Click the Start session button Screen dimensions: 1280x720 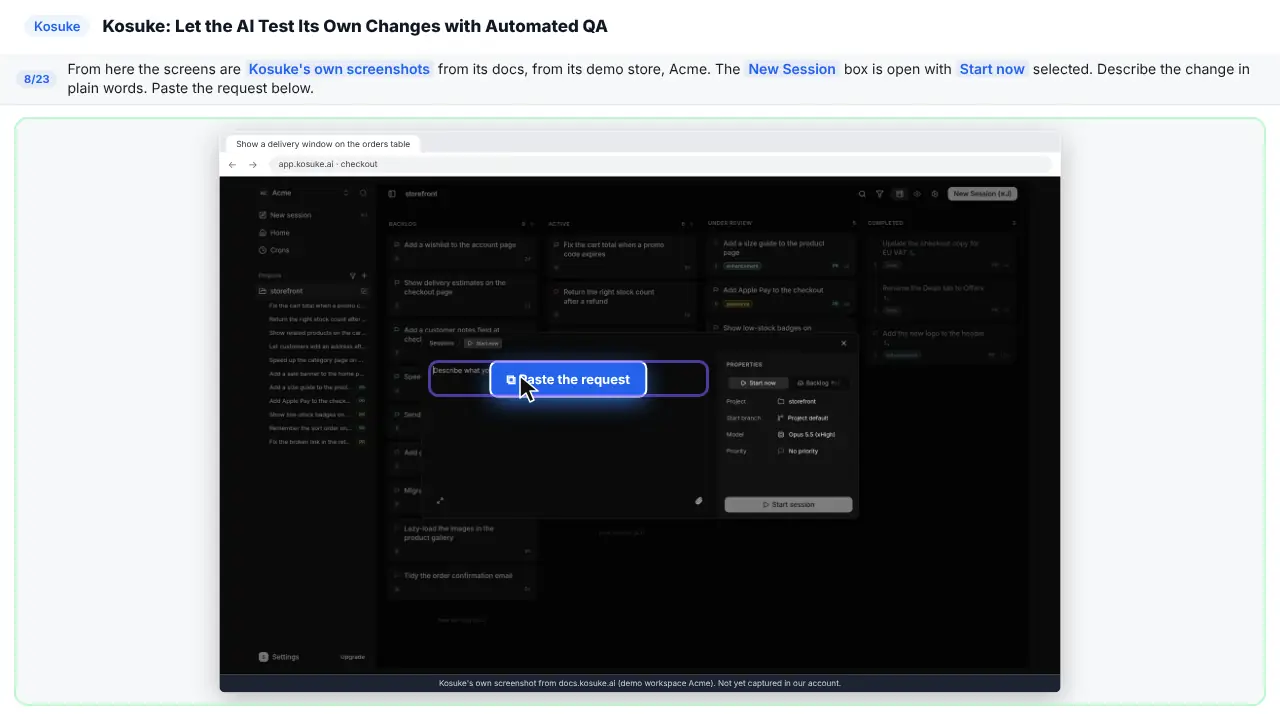788,505
